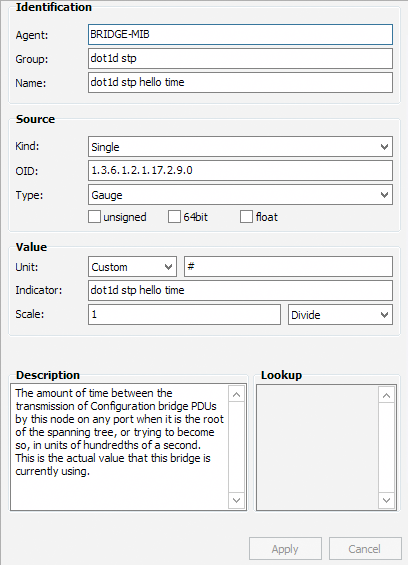Click the OID field with 1.3.6.1.2.1.17.2.9.0
This screenshot has height=565, width=409.
[240, 170]
